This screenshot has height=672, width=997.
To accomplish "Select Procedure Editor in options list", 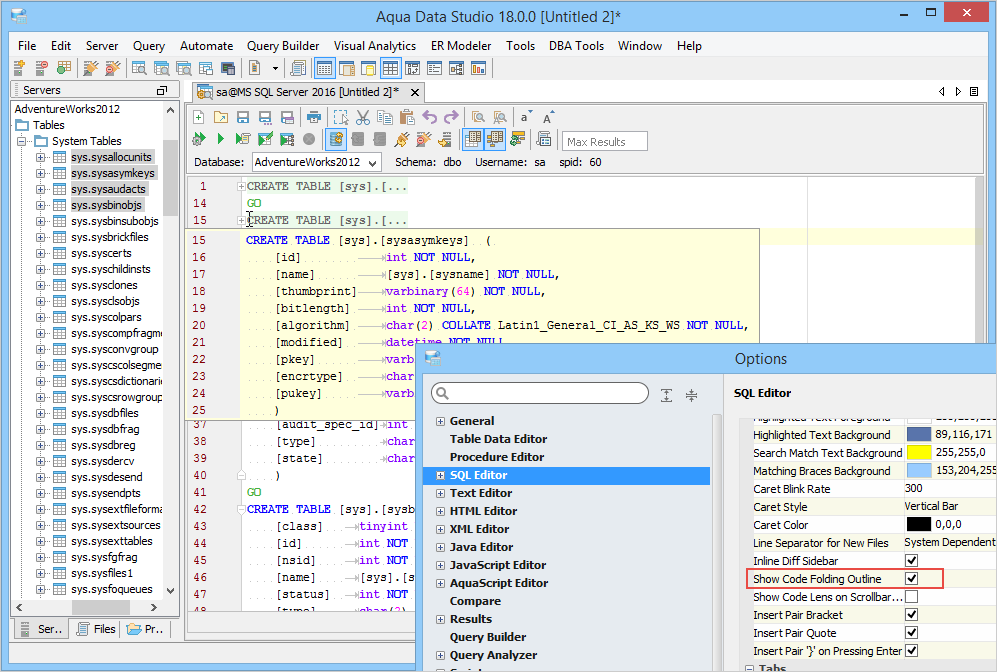I will [x=497, y=457].
